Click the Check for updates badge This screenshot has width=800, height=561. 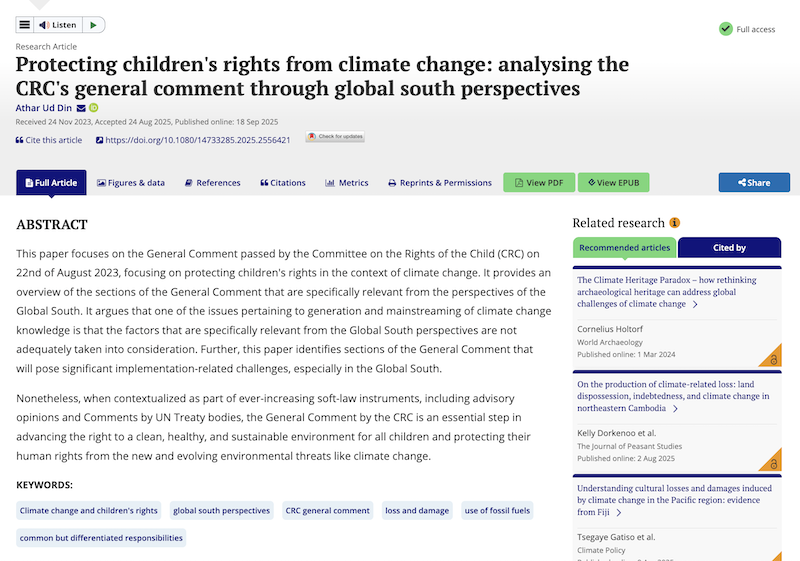point(335,137)
